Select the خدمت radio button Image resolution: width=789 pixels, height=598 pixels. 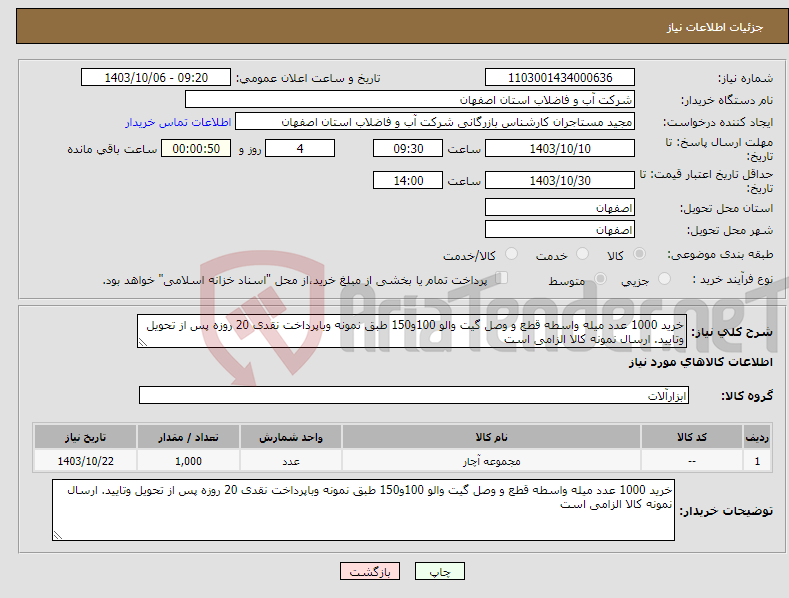point(582,254)
